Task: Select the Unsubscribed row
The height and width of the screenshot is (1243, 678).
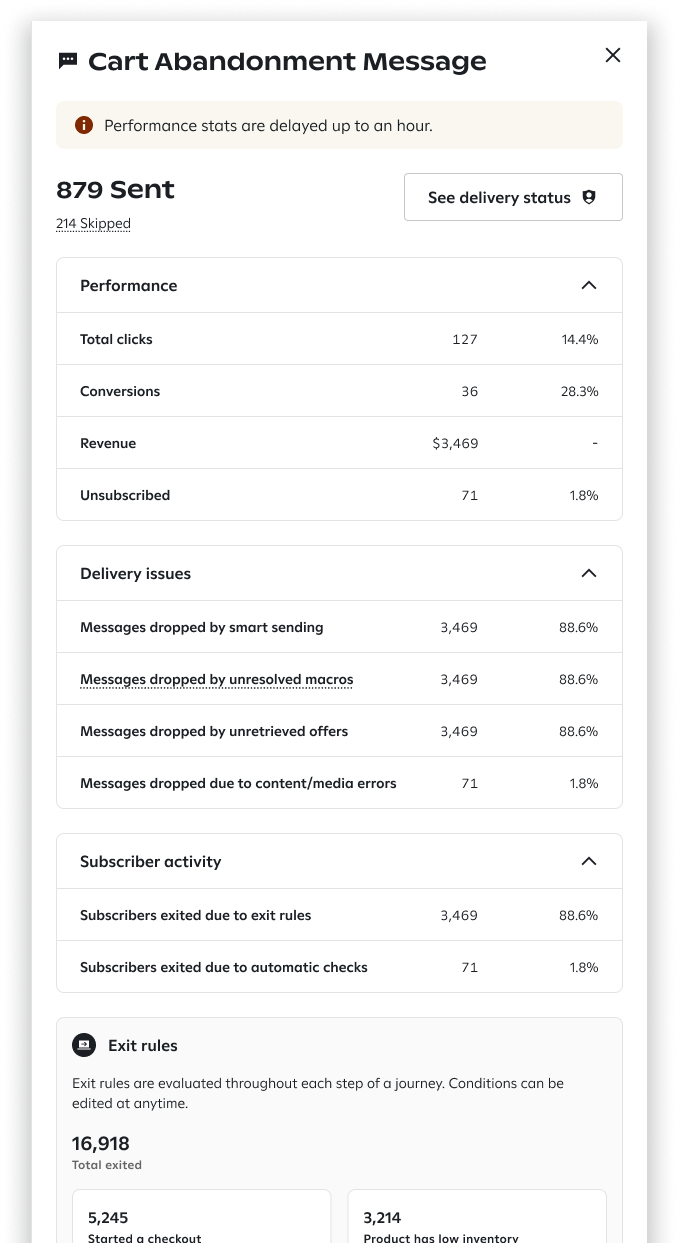Action: click(x=339, y=495)
